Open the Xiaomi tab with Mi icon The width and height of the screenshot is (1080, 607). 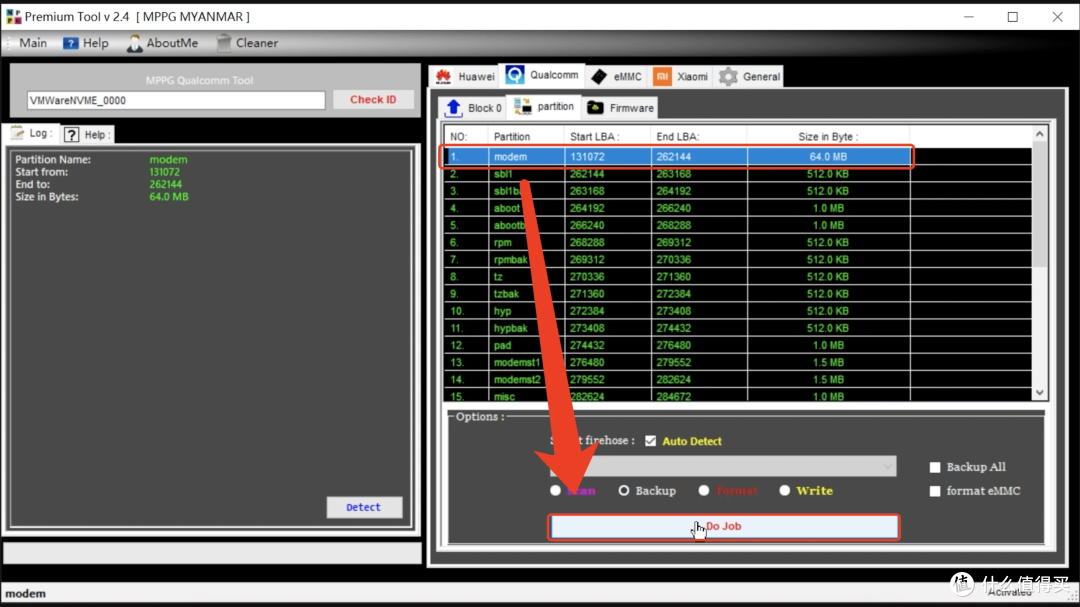pos(663,76)
